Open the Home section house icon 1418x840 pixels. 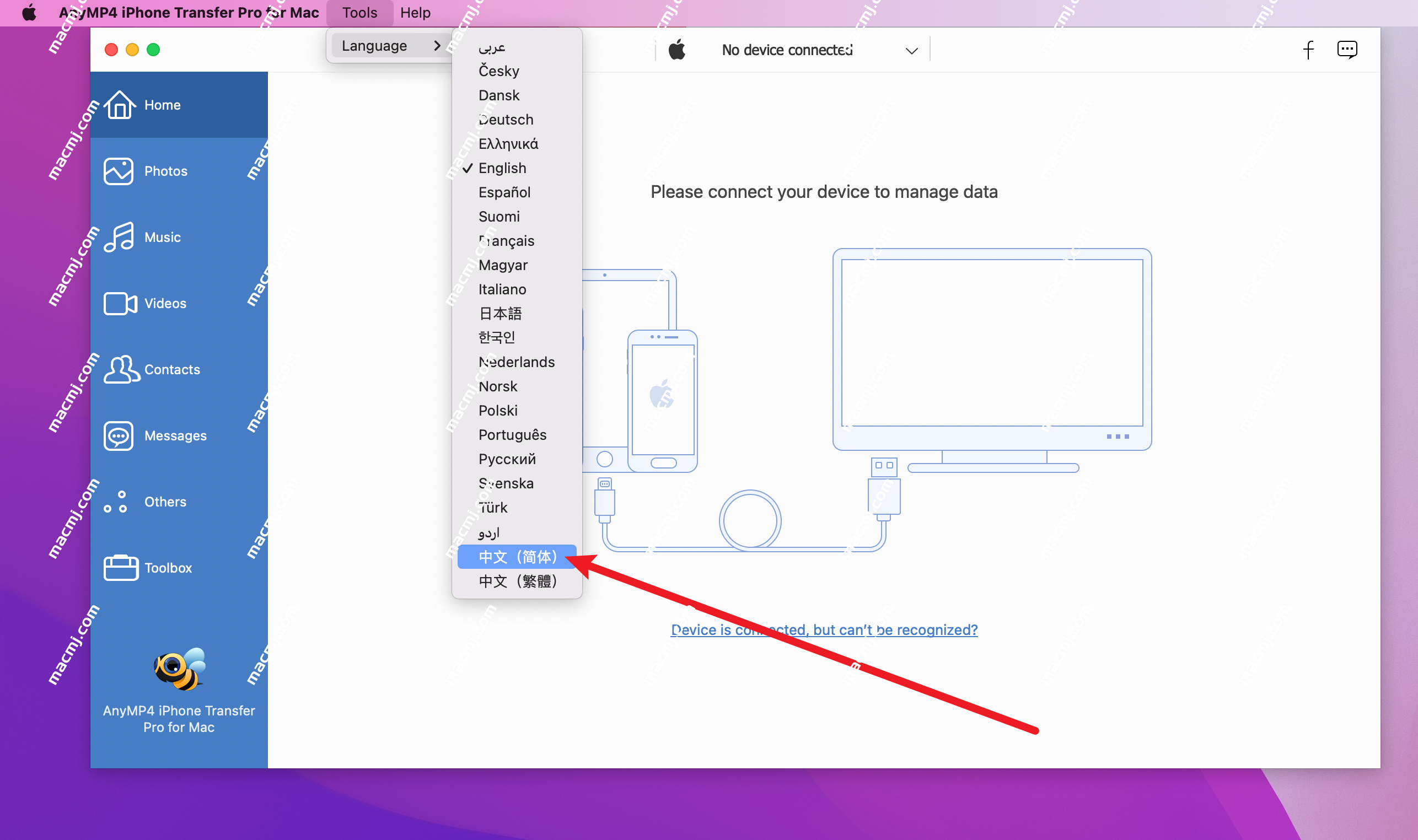(120, 105)
